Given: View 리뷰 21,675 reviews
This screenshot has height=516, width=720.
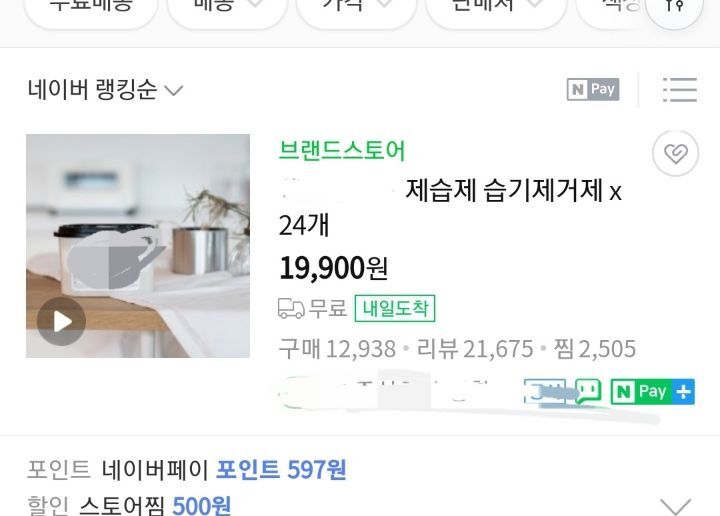Looking at the screenshot, I should point(475,349).
